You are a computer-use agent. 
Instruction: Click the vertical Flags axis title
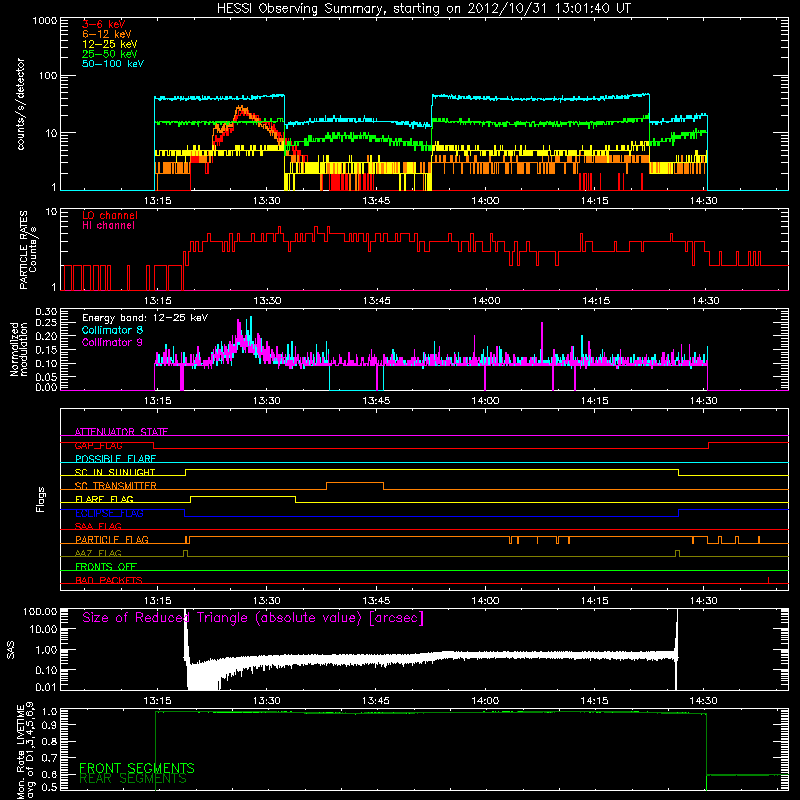pos(41,499)
